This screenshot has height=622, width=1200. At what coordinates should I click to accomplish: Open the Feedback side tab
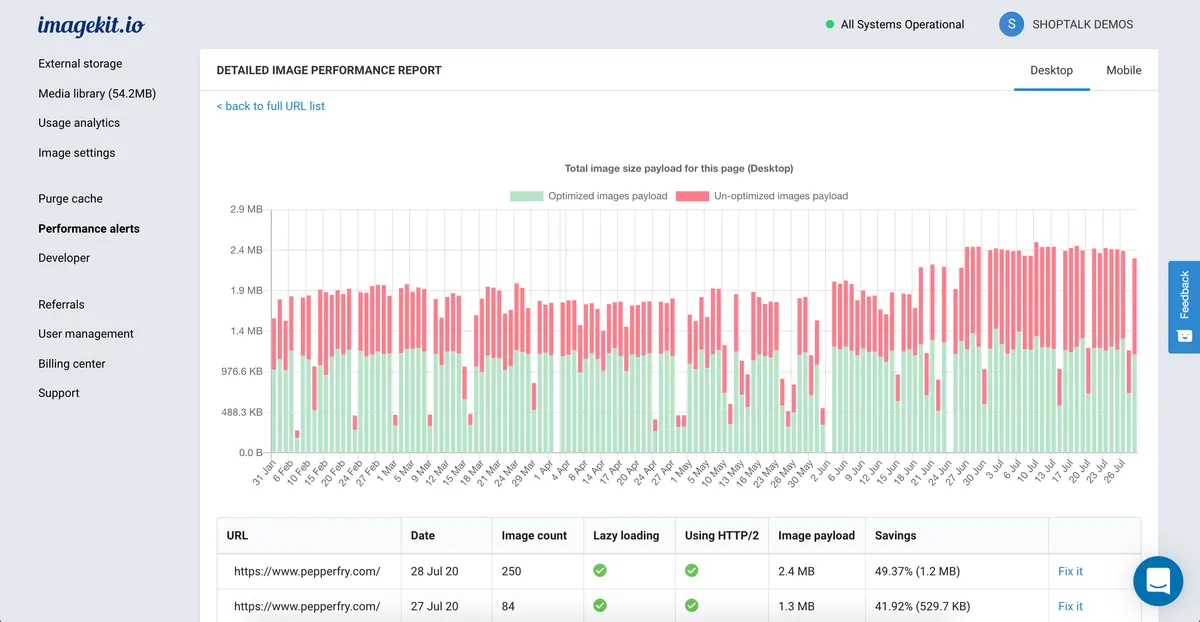(1184, 306)
